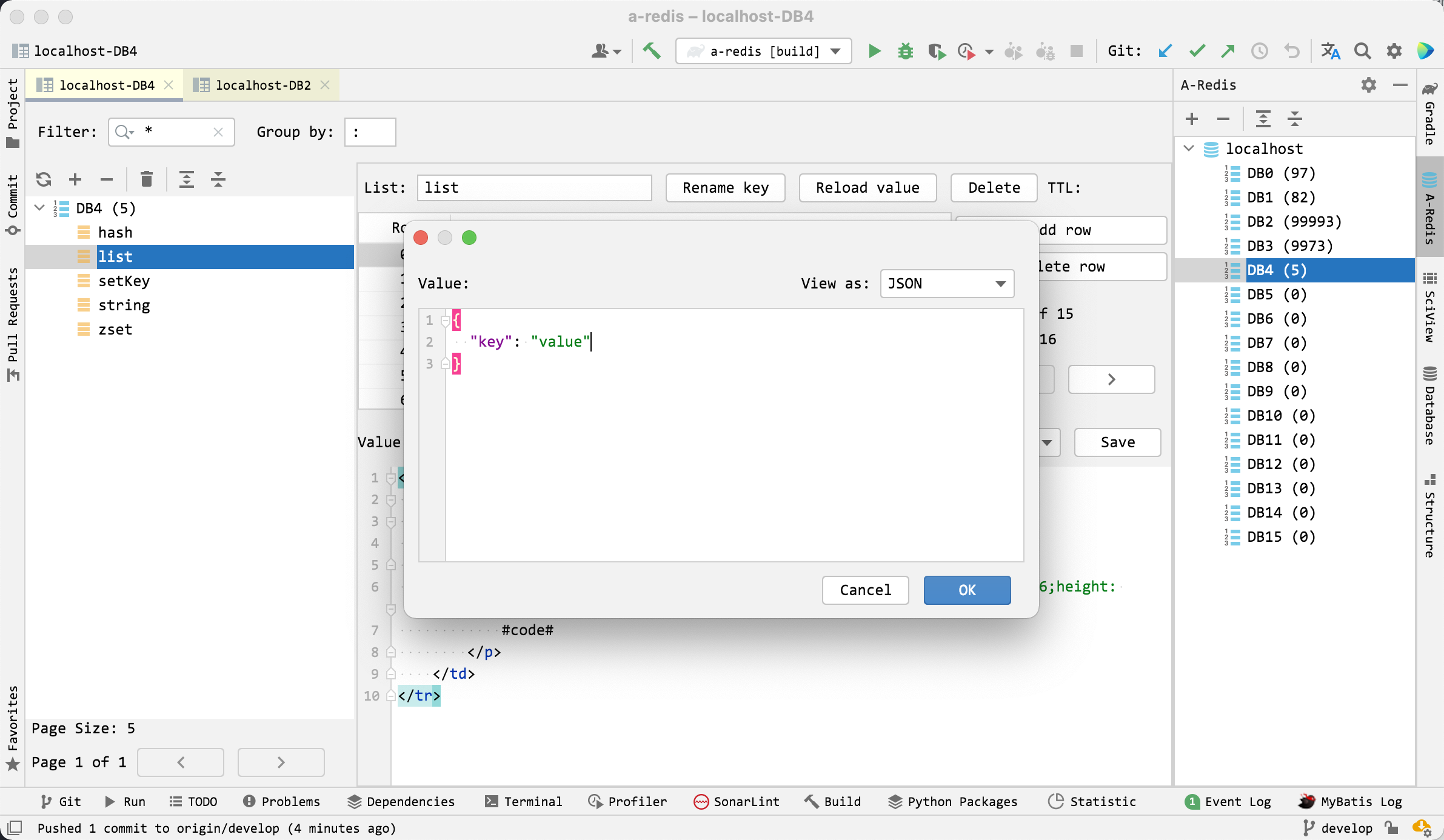Click the Group by input field
This screenshot has width=1444, height=840.
point(370,132)
